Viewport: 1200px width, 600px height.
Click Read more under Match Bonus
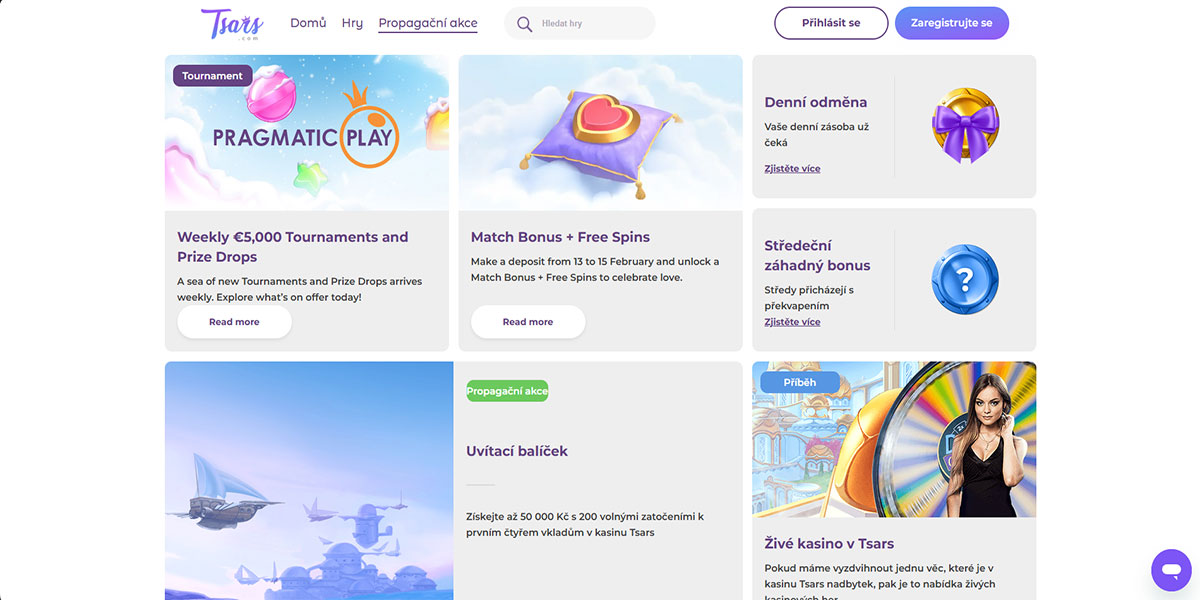point(527,322)
